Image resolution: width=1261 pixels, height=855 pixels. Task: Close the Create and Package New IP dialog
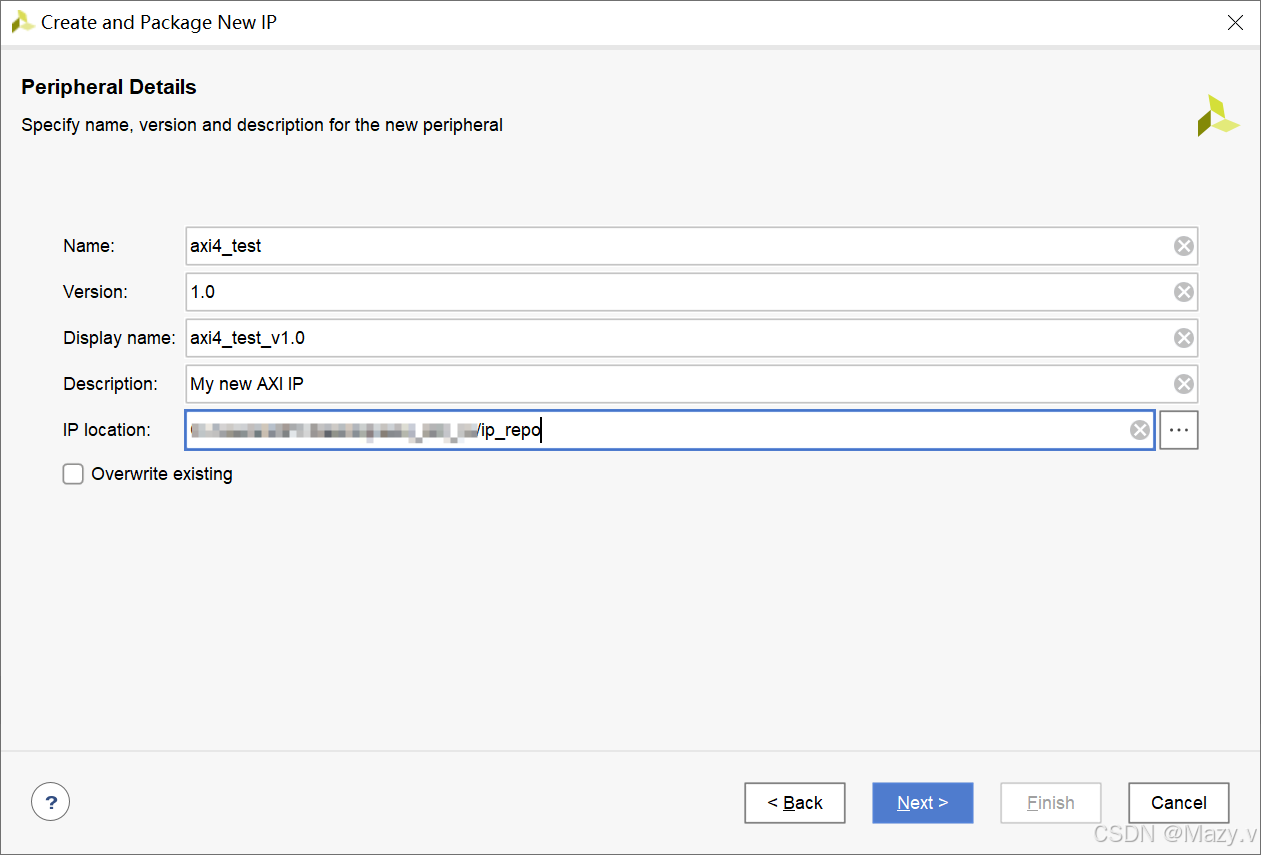pyautogui.click(x=1235, y=23)
